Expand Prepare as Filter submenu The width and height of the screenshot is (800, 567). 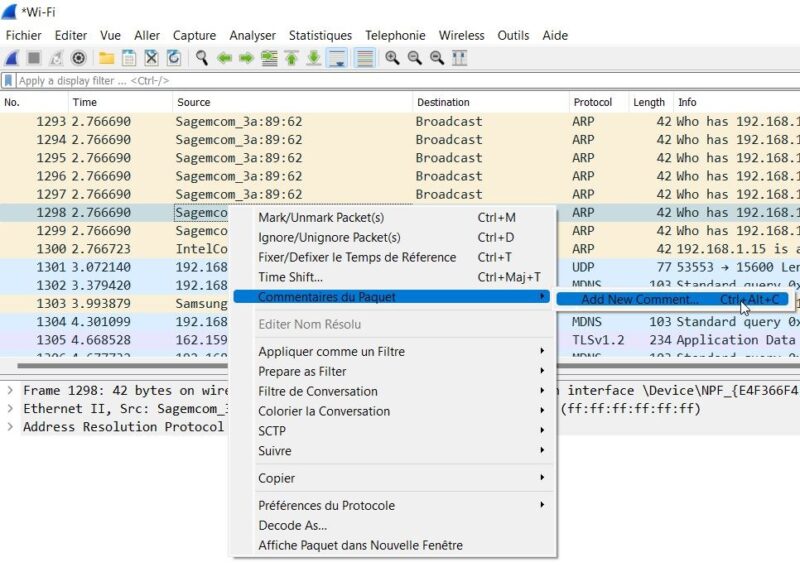392,372
